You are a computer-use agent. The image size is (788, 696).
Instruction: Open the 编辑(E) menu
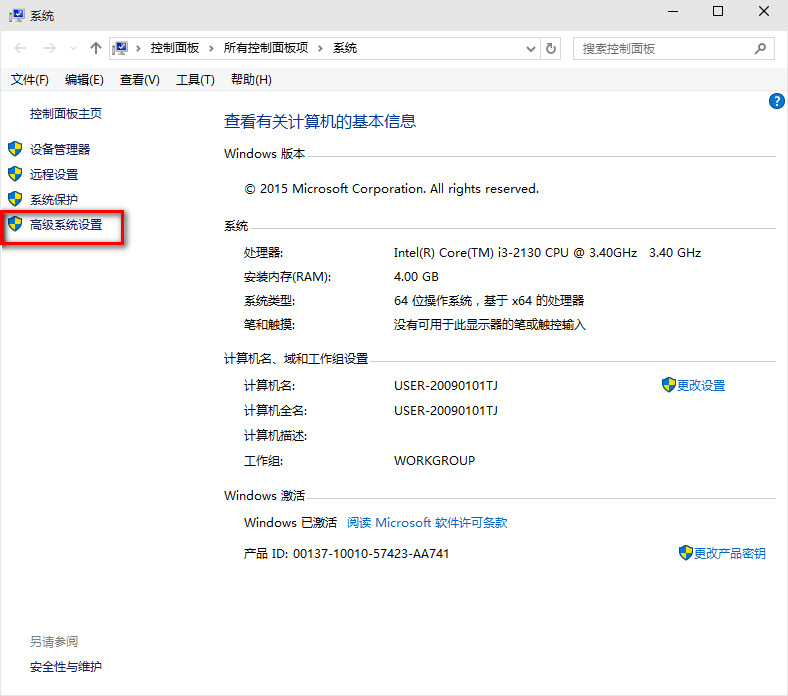[x=84, y=79]
